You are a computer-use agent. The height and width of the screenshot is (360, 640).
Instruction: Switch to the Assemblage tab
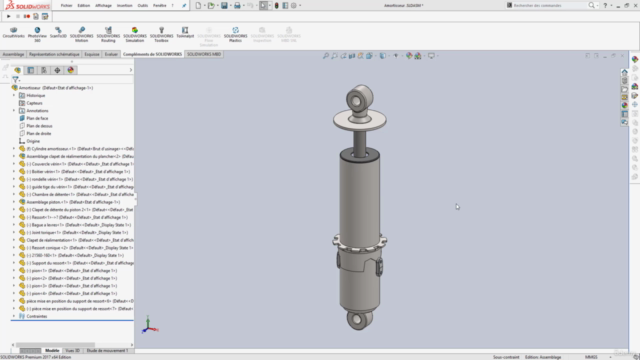(13, 54)
